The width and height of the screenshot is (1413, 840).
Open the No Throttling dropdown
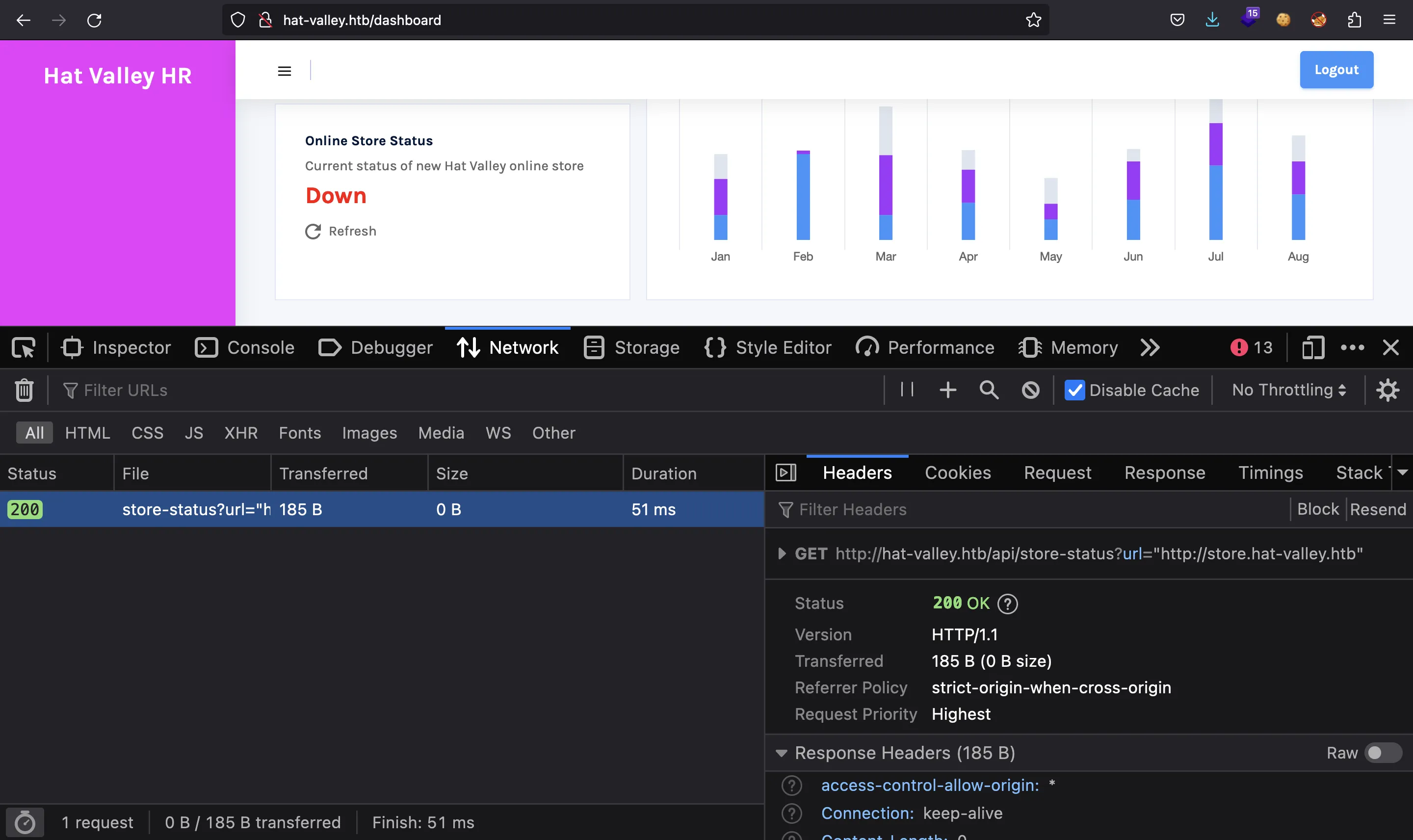coord(1288,390)
